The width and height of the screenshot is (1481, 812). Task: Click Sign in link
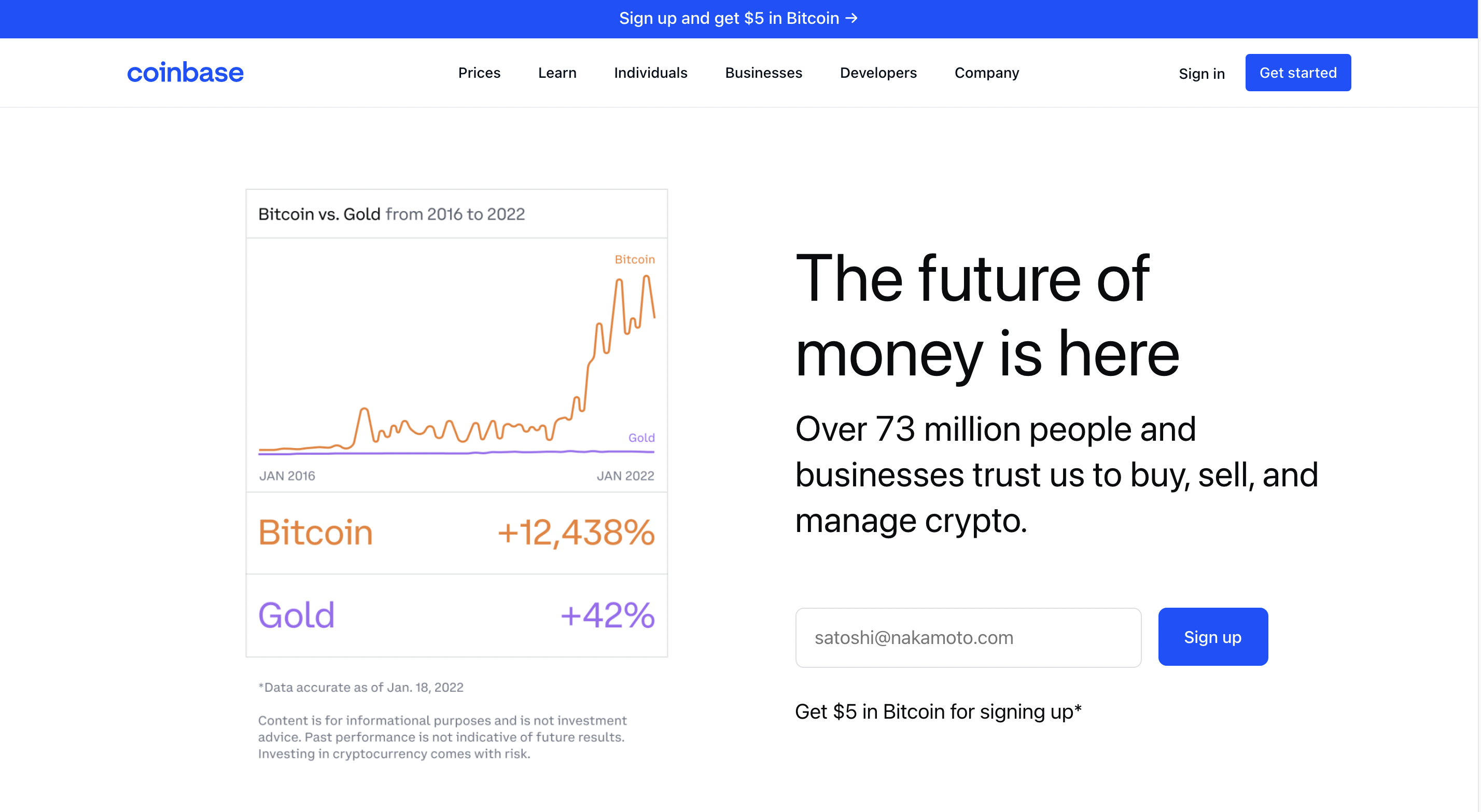click(x=1201, y=72)
